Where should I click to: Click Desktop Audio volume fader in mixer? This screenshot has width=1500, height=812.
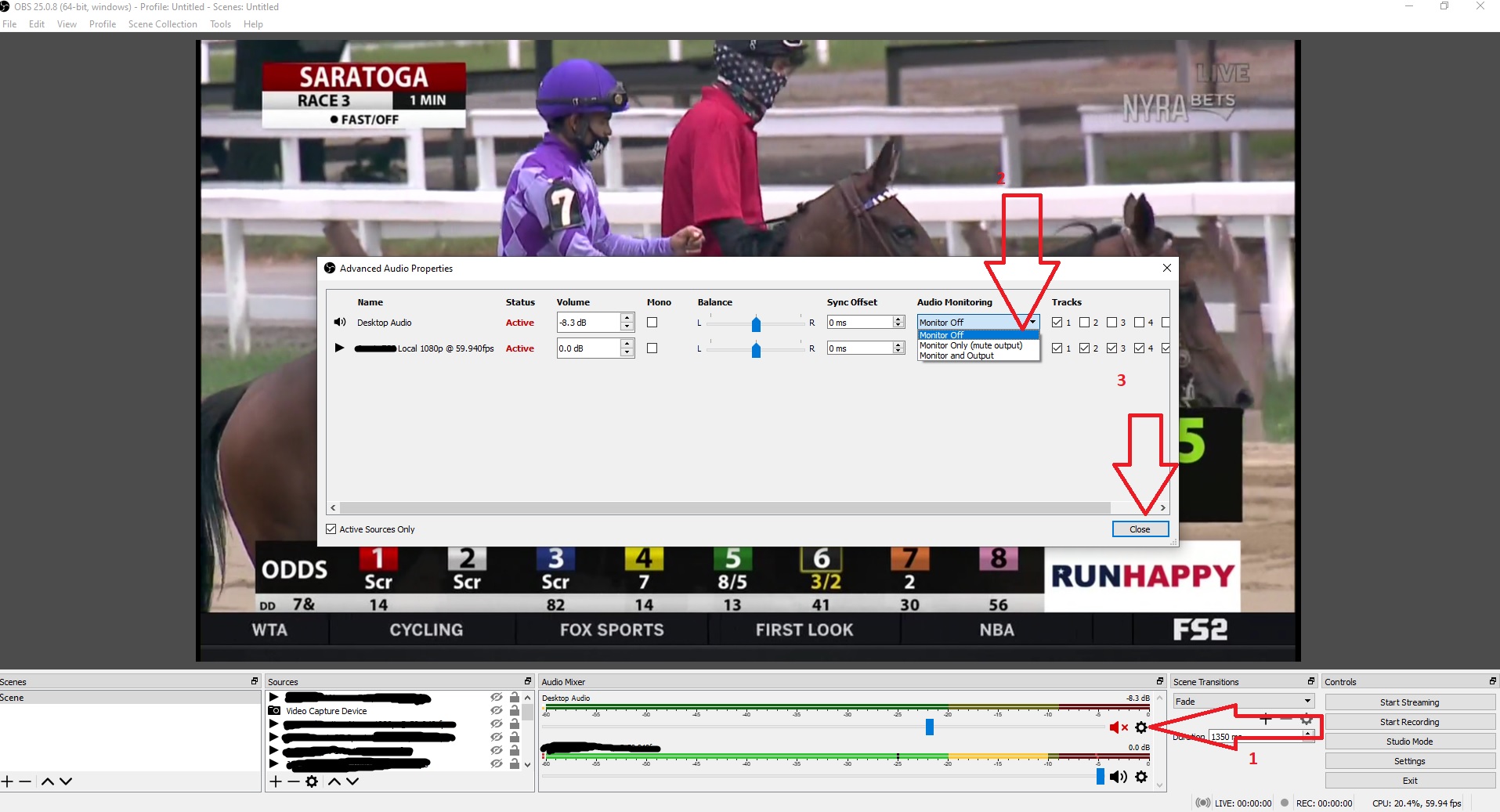click(x=930, y=727)
